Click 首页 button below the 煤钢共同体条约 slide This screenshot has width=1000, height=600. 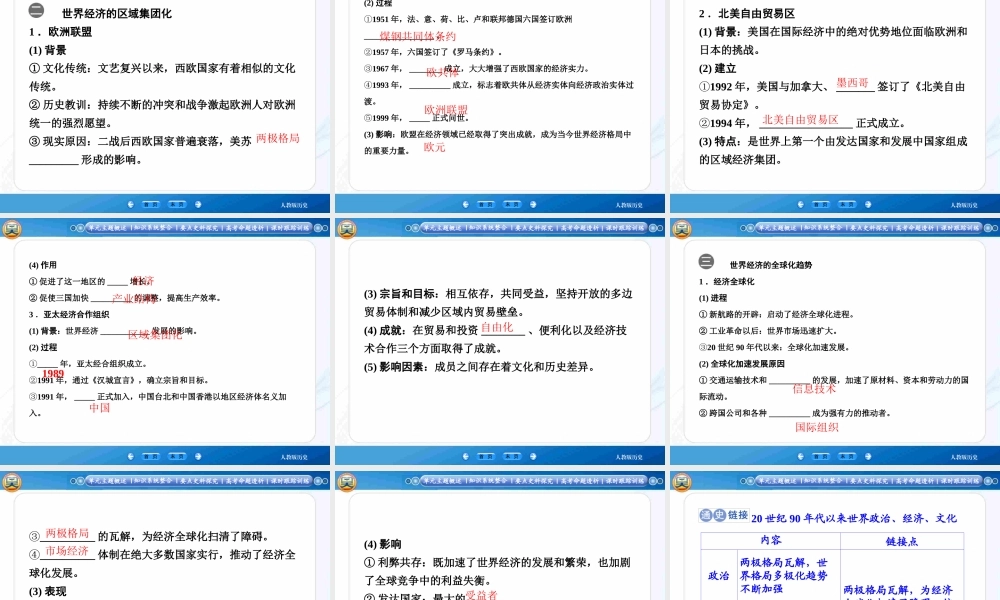pyautogui.click(x=486, y=205)
